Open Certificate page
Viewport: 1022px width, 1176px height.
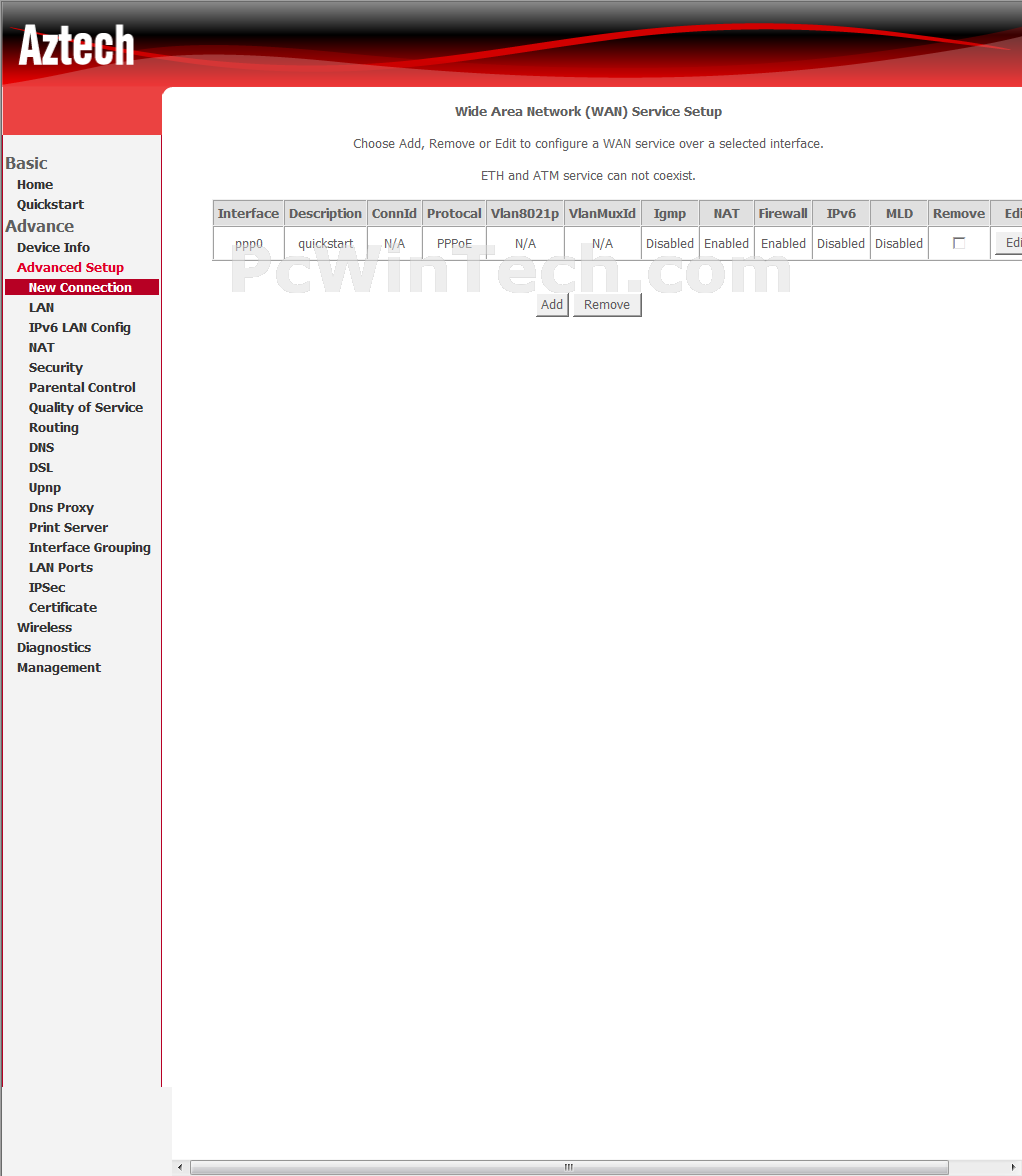click(63, 608)
